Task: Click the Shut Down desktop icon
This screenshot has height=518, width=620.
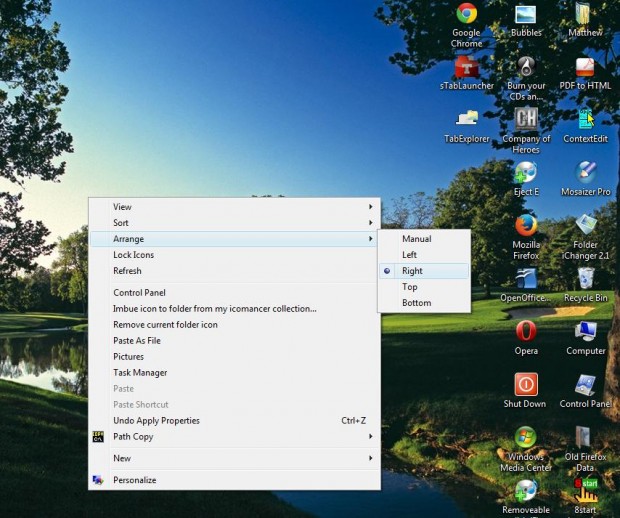Action: point(525,385)
